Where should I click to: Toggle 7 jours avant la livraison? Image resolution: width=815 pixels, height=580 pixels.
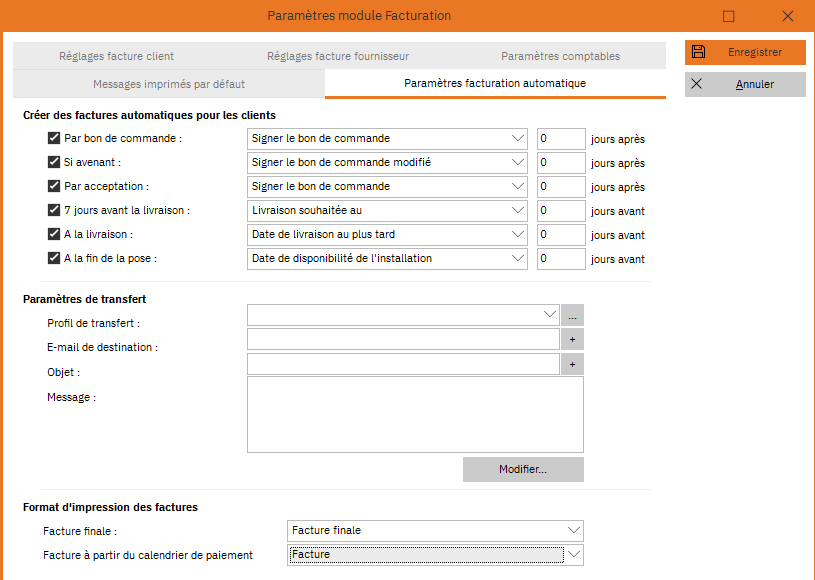(53, 210)
